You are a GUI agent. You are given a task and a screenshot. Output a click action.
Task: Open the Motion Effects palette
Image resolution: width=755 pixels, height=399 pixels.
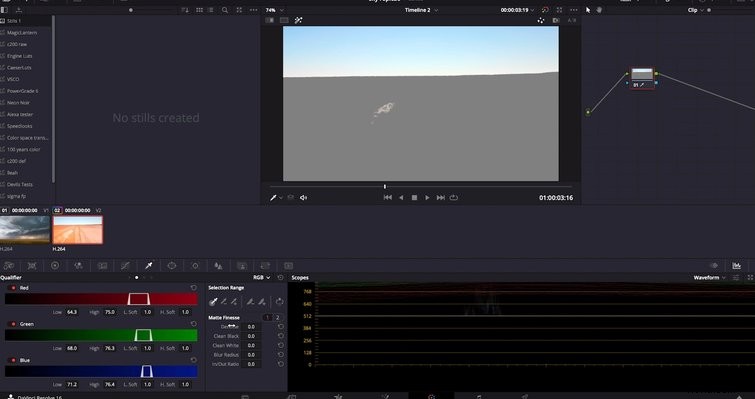pyautogui.click(x=102, y=266)
